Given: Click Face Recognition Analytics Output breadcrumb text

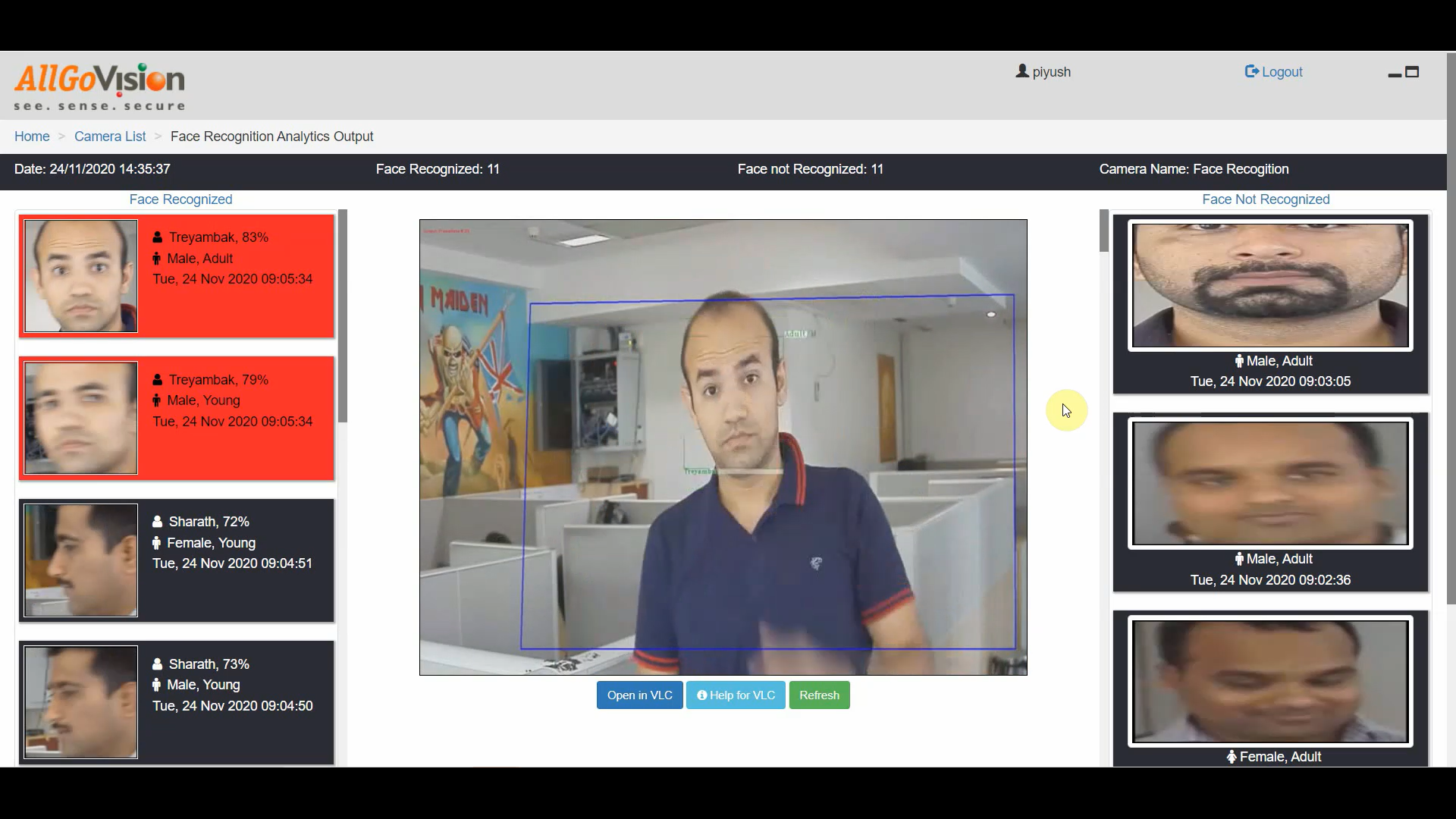Looking at the screenshot, I should click(271, 136).
